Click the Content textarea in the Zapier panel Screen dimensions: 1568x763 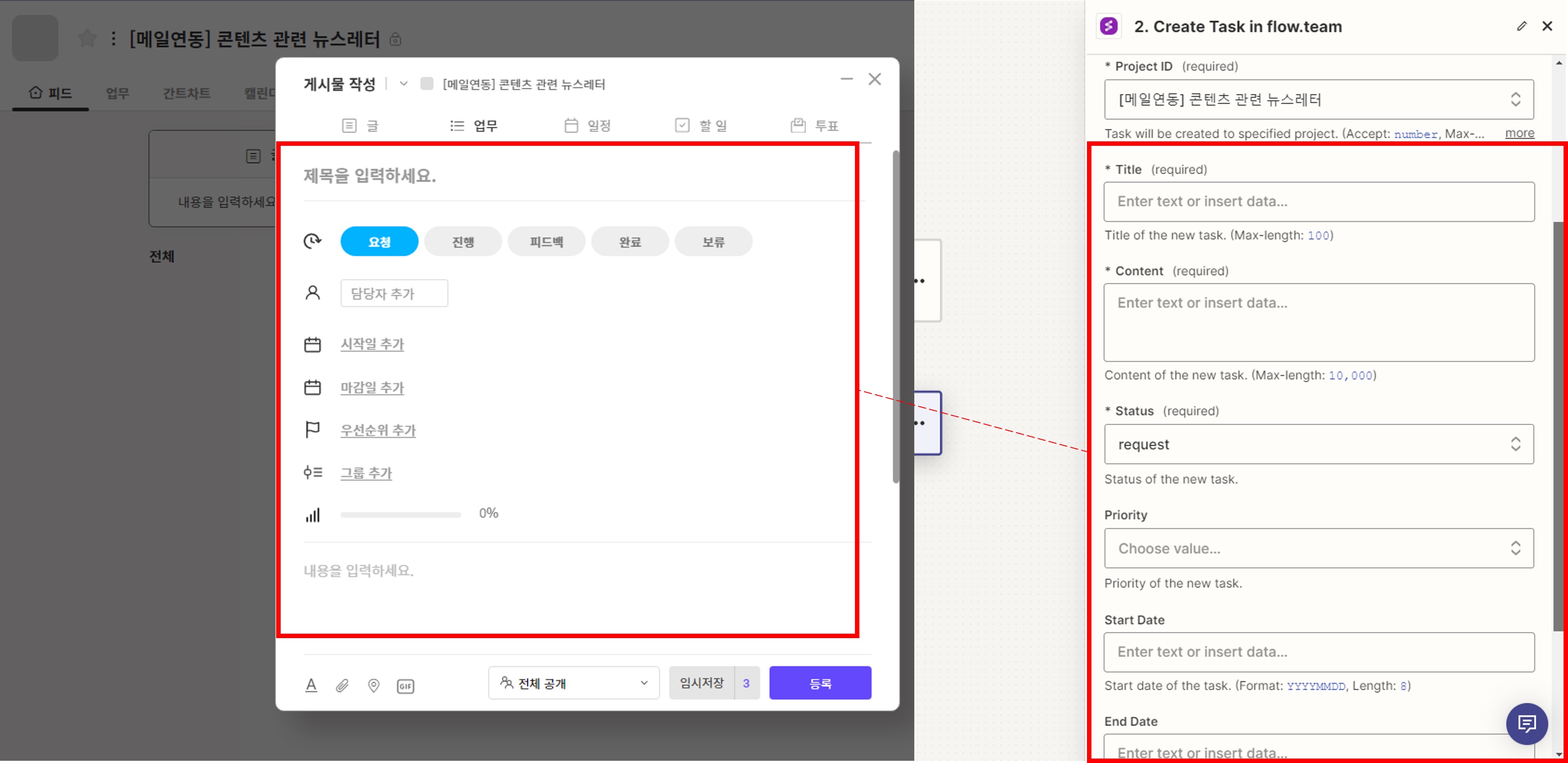tap(1319, 322)
